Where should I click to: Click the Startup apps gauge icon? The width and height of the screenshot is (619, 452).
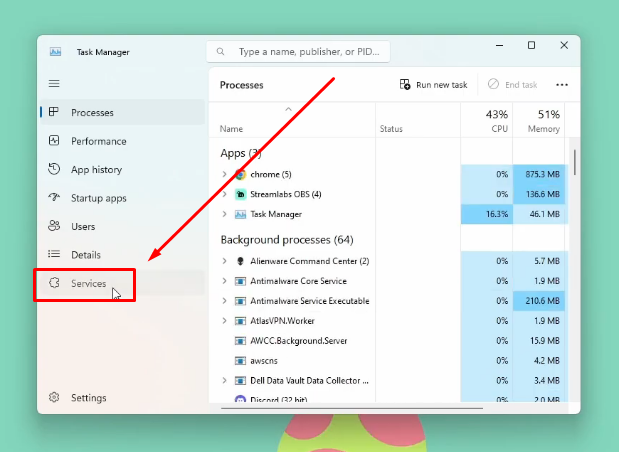[x=54, y=197]
